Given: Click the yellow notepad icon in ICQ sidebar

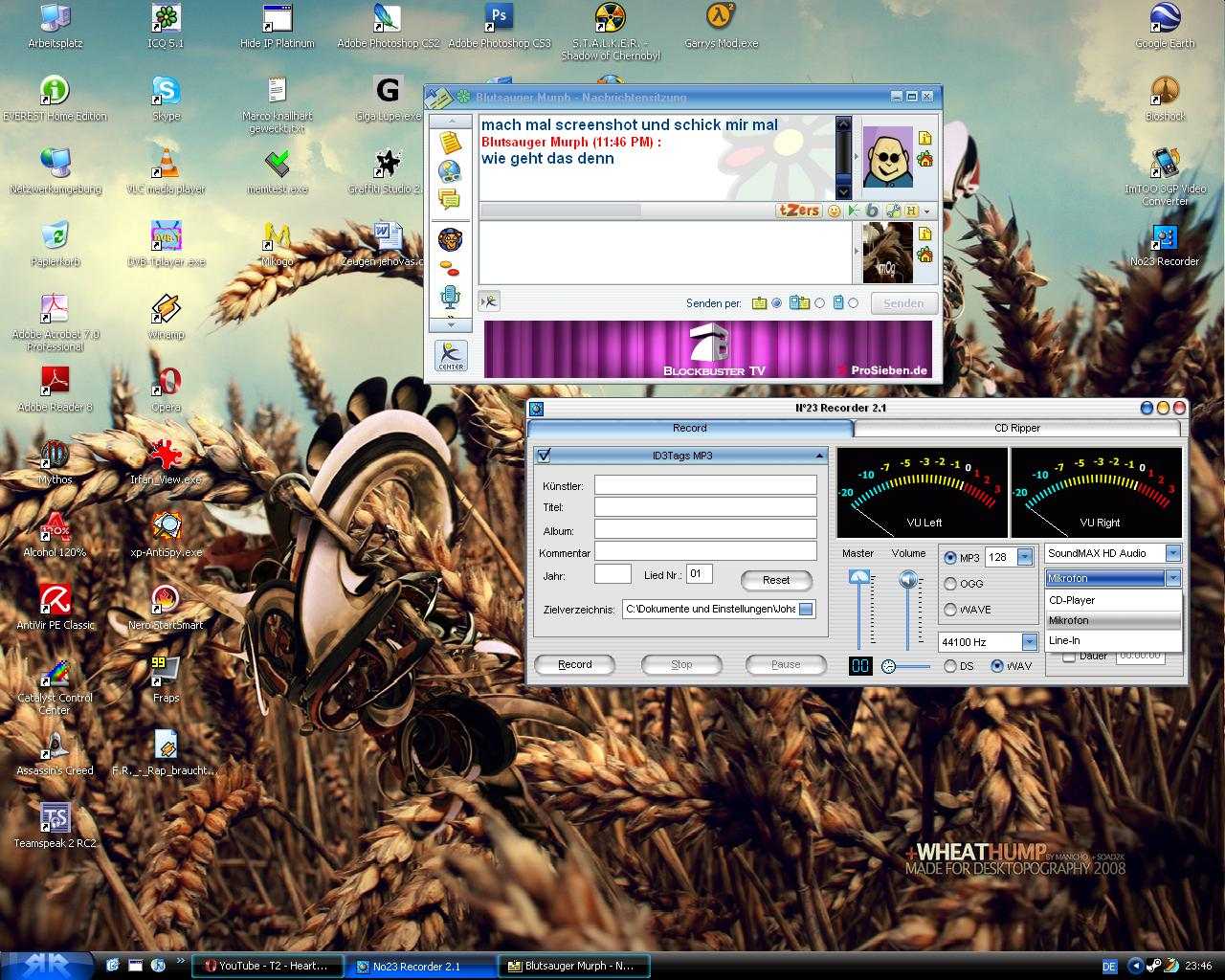Looking at the screenshot, I should pyautogui.click(x=449, y=143).
